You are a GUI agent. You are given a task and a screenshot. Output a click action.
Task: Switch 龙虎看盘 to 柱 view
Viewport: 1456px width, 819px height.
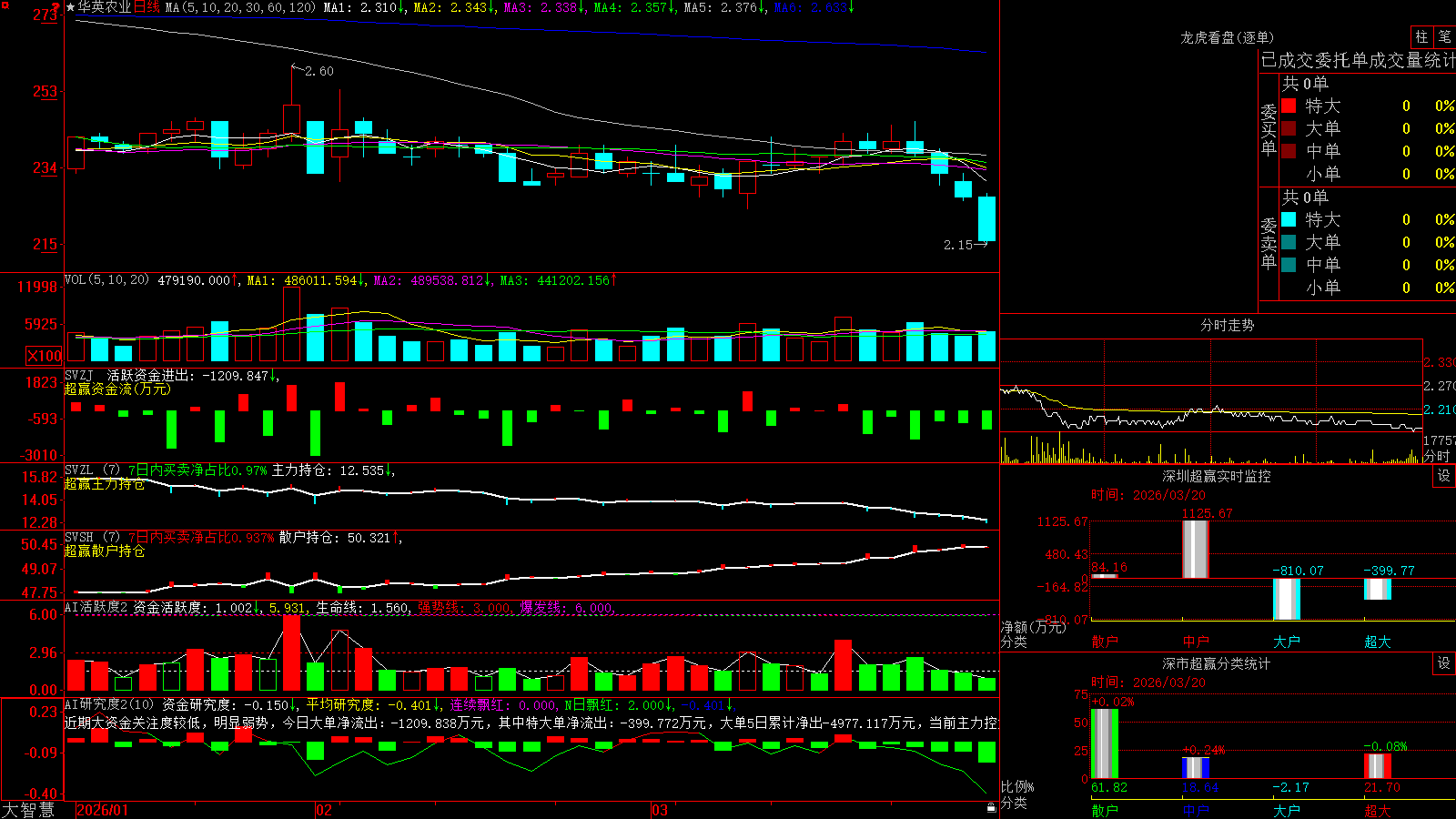click(1421, 36)
